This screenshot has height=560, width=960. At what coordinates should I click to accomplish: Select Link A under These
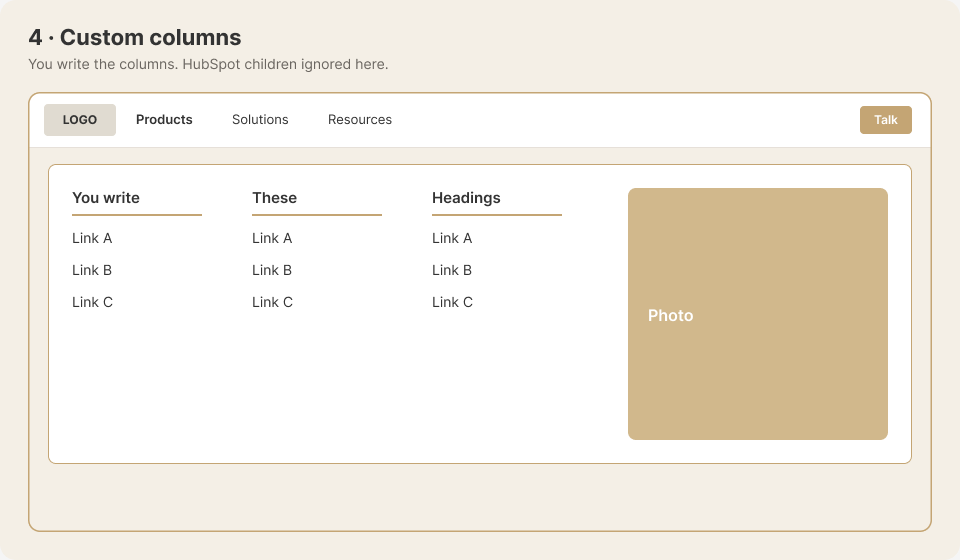(272, 238)
